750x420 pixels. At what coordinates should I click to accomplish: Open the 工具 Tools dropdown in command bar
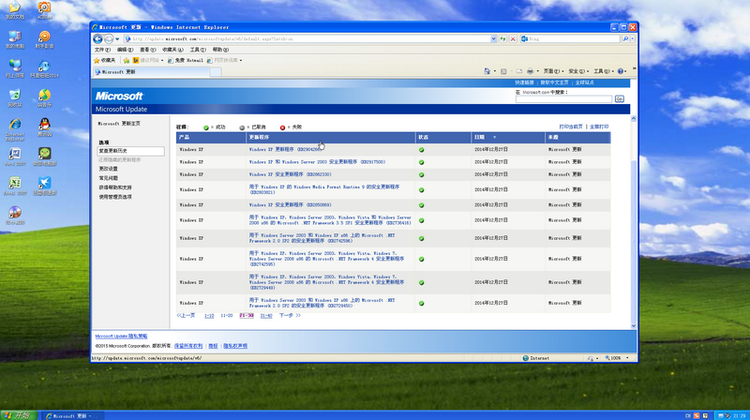[x=604, y=71]
